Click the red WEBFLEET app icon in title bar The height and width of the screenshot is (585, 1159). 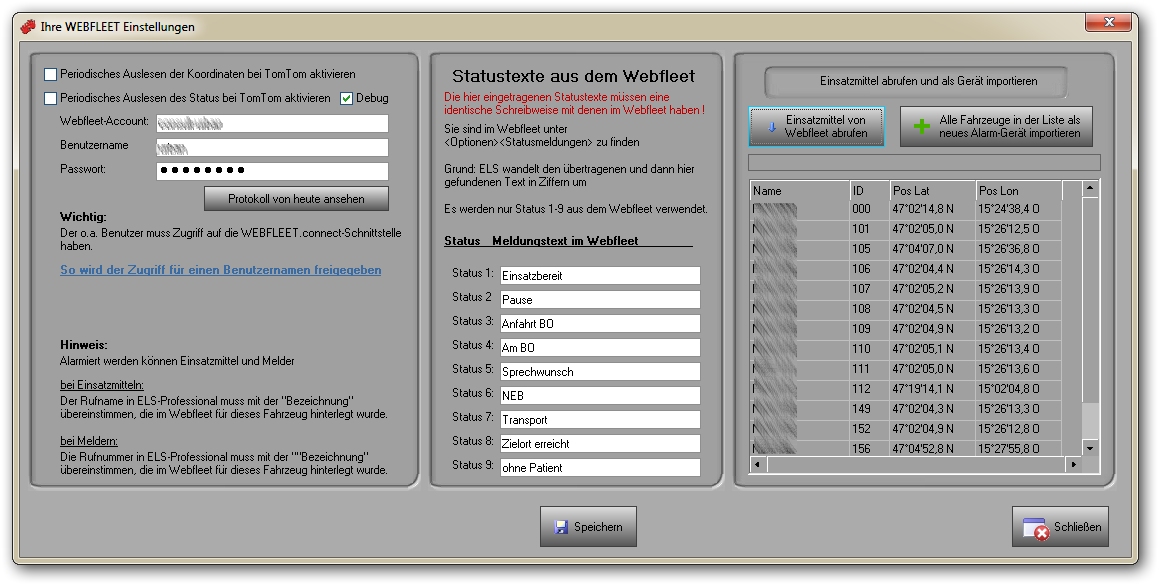click(28, 27)
